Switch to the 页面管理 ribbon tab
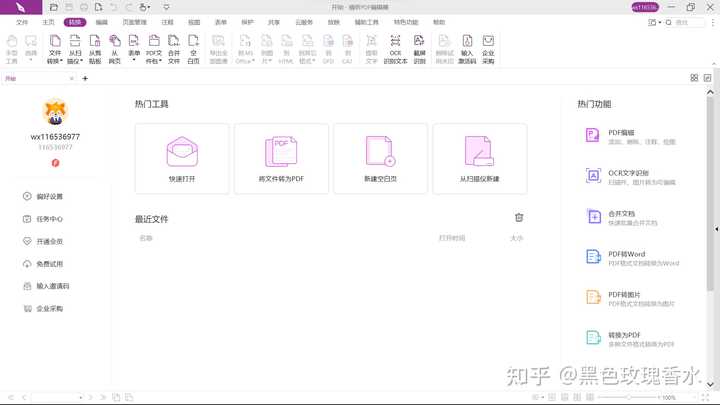This screenshot has width=720, height=405. (x=135, y=22)
